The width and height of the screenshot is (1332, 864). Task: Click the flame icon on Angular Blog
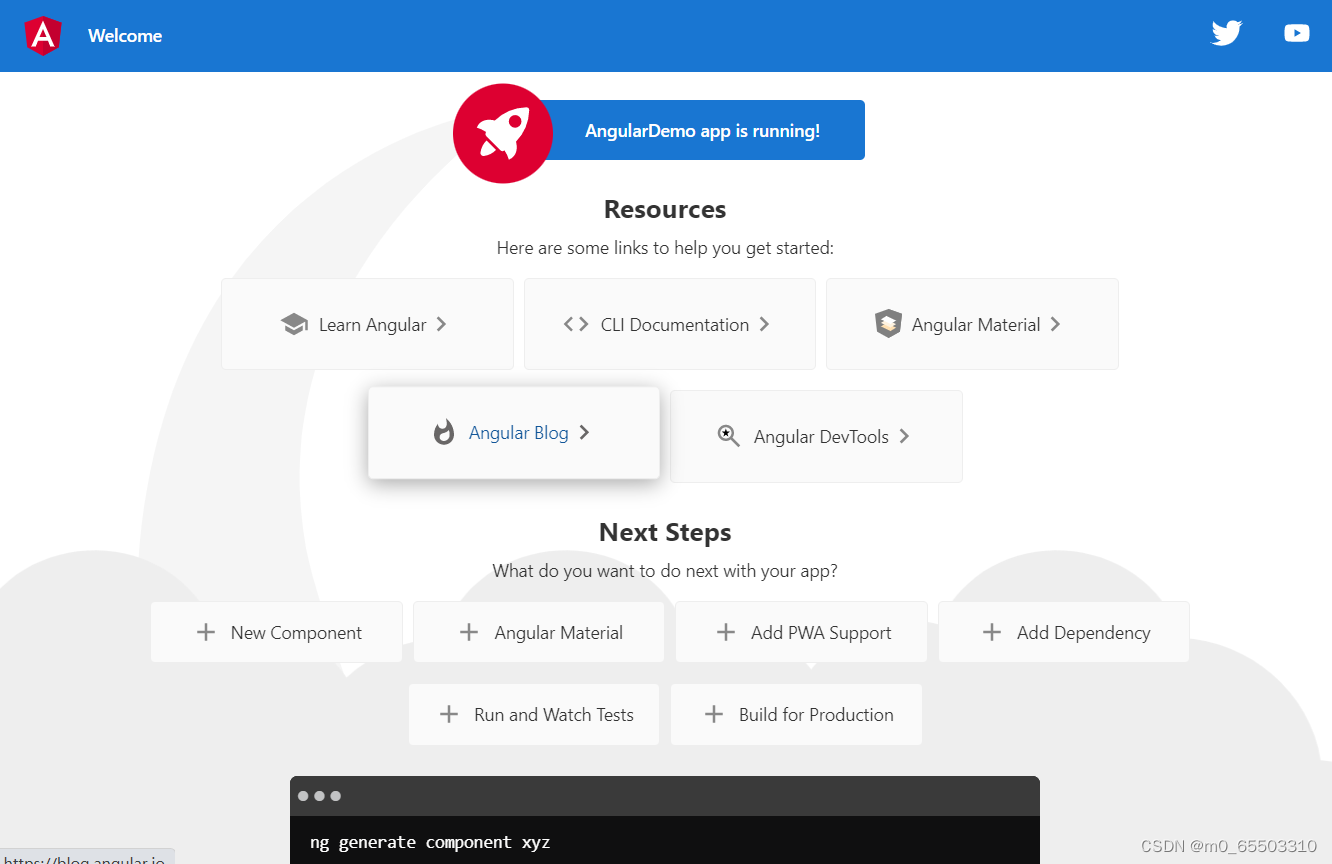coord(444,432)
